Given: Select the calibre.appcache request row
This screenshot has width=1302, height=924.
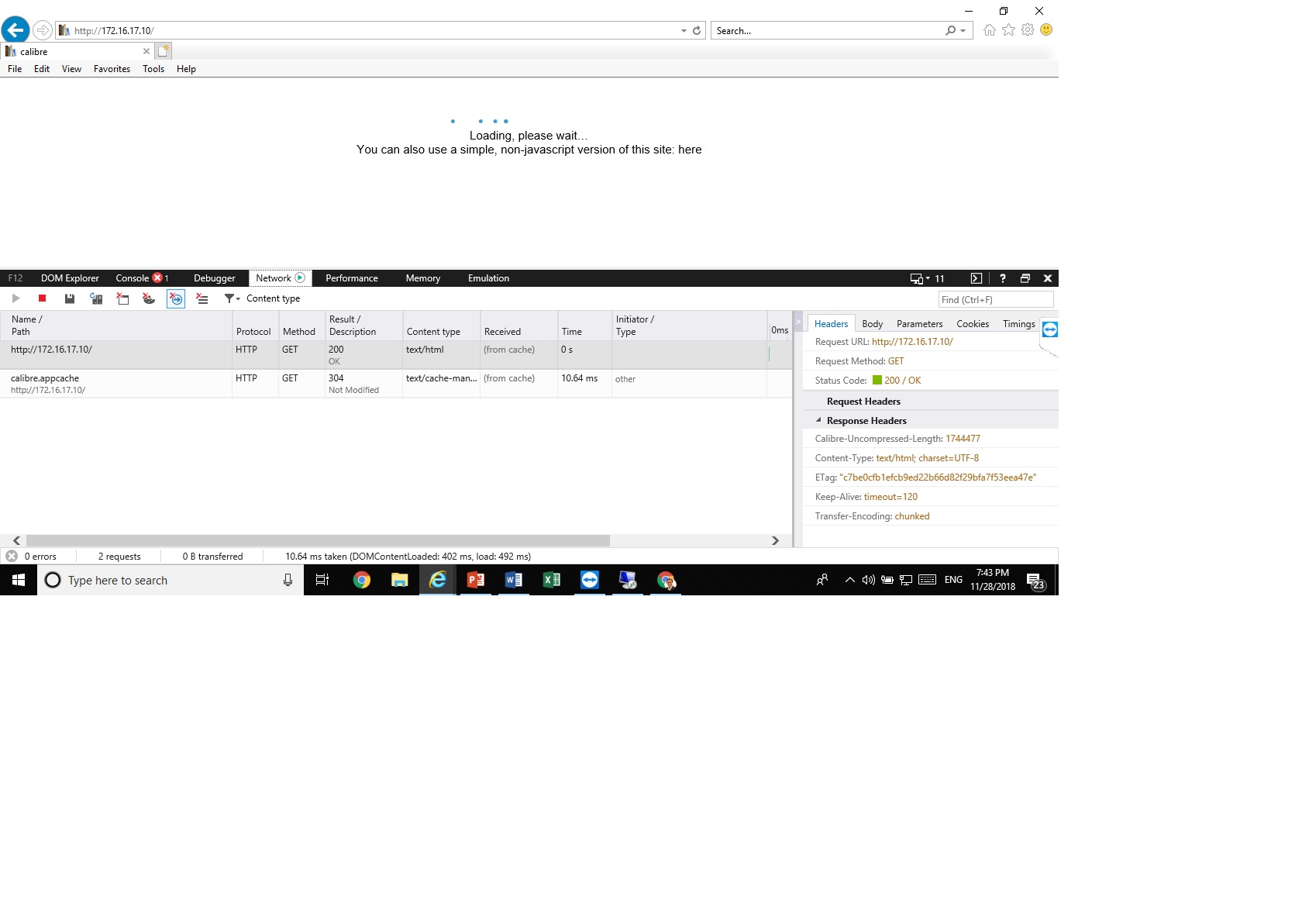Looking at the screenshot, I should click(395, 384).
